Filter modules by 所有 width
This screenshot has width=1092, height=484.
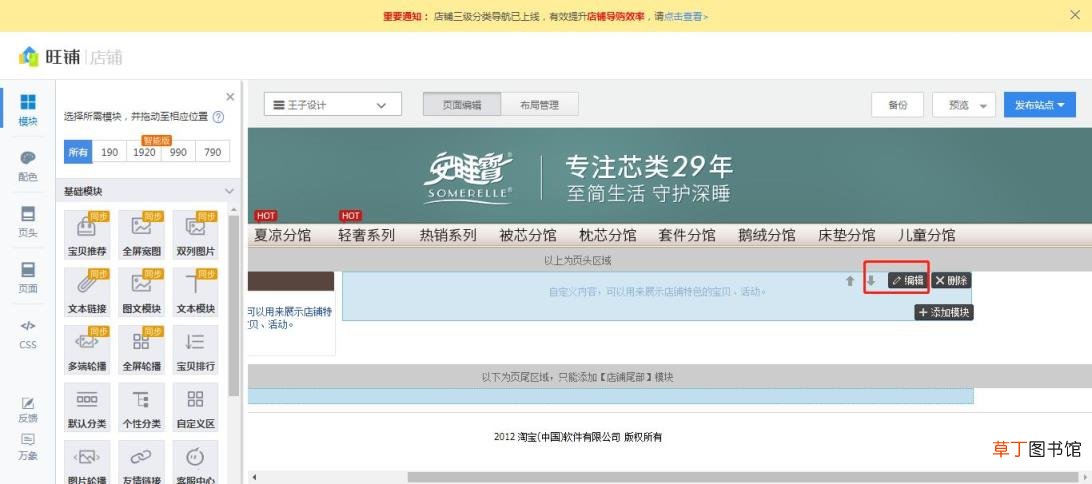tap(78, 152)
